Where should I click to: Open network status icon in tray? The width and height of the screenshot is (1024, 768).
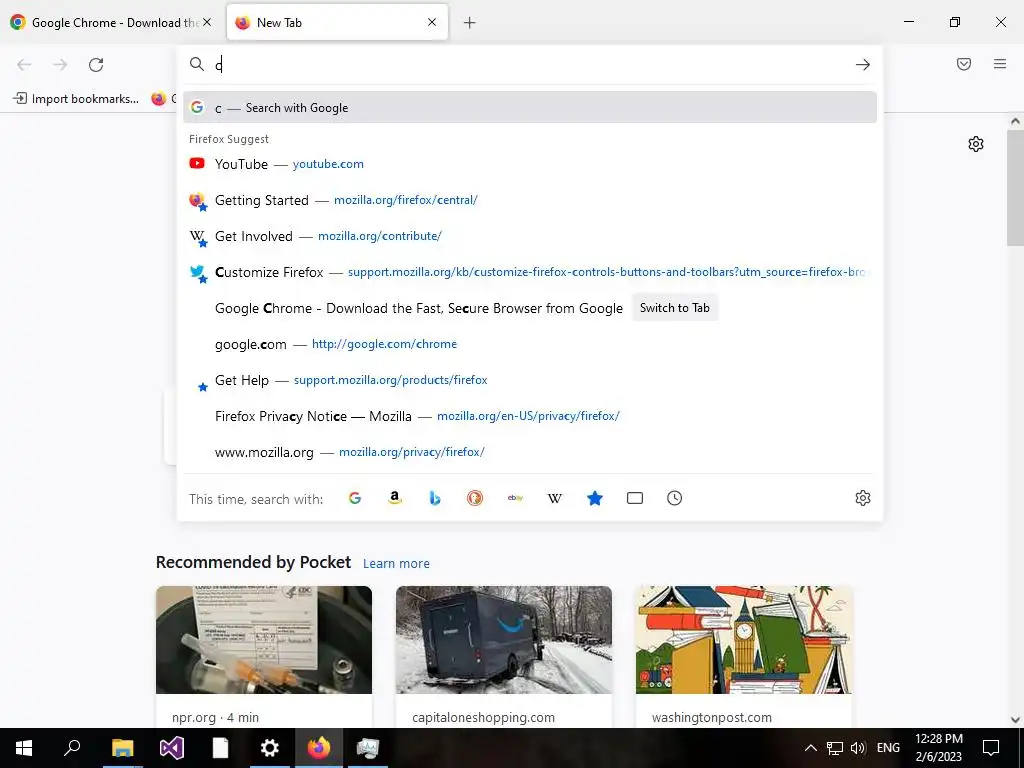click(835, 748)
